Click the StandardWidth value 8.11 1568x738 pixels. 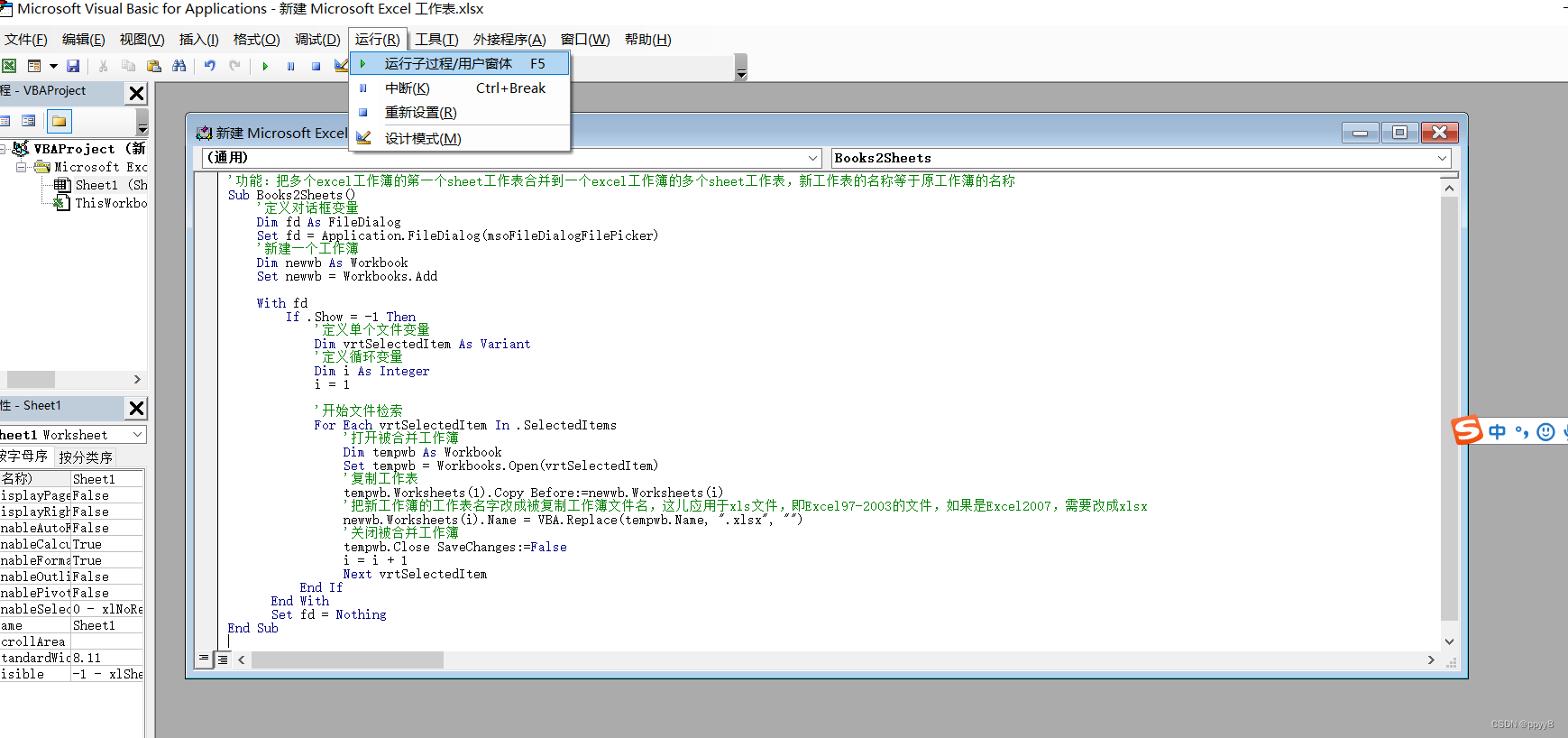(106, 658)
